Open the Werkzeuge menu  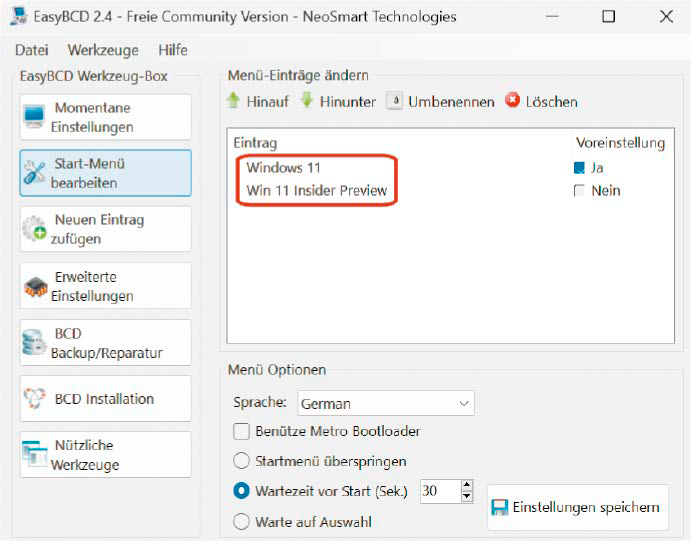[x=103, y=50]
